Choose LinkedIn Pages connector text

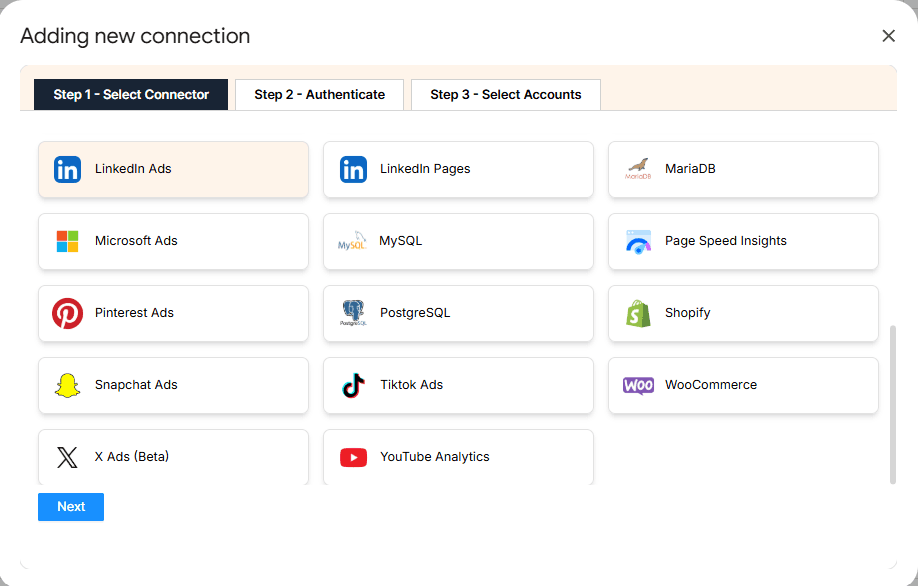click(x=425, y=169)
